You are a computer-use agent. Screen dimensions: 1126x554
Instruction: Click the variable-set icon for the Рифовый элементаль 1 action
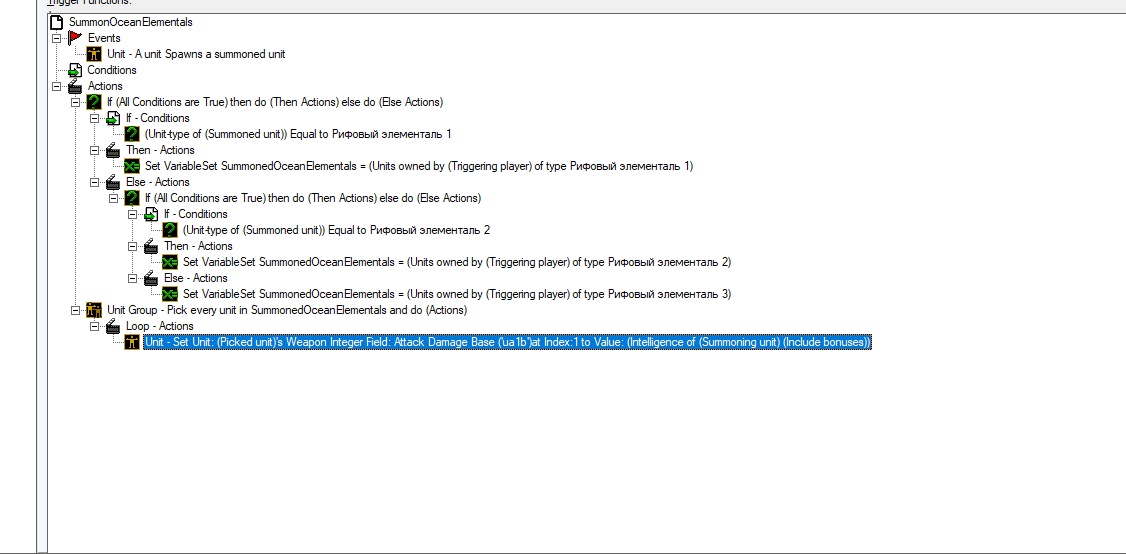(x=132, y=166)
